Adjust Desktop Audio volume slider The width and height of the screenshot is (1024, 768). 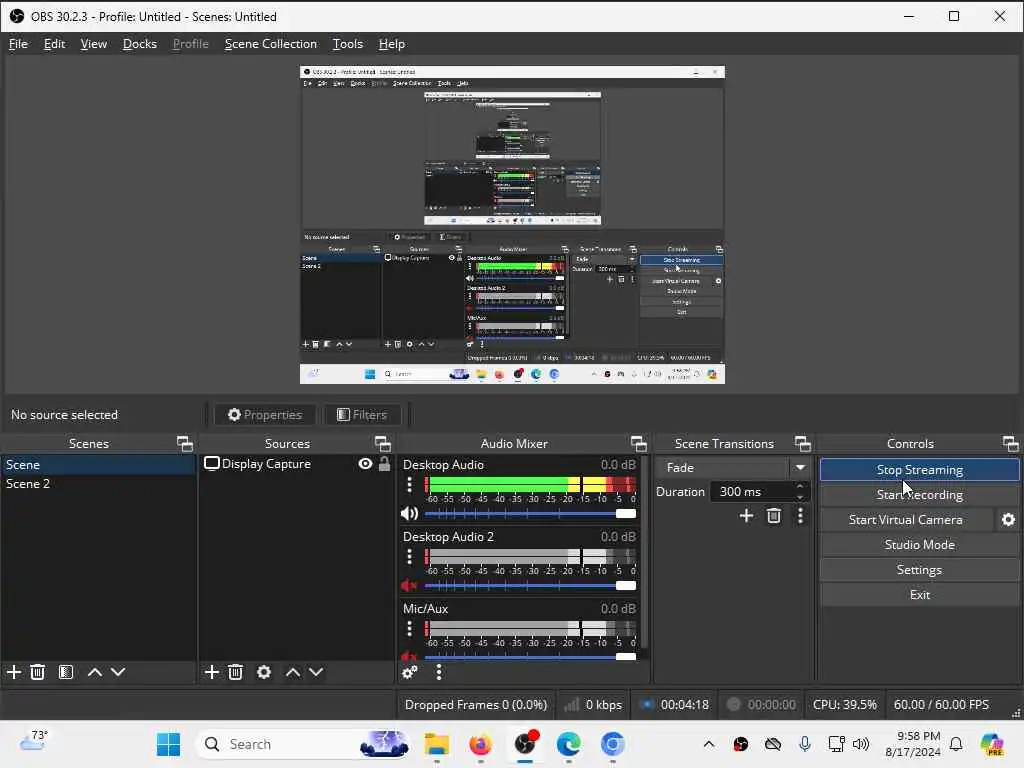pyautogui.click(x=530, y=514)
